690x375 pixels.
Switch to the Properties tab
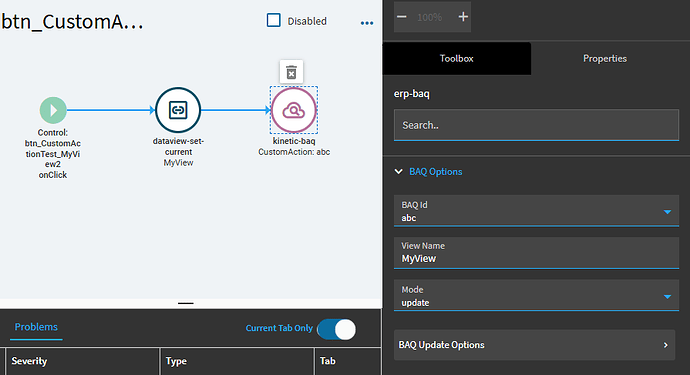coord(605,59)
